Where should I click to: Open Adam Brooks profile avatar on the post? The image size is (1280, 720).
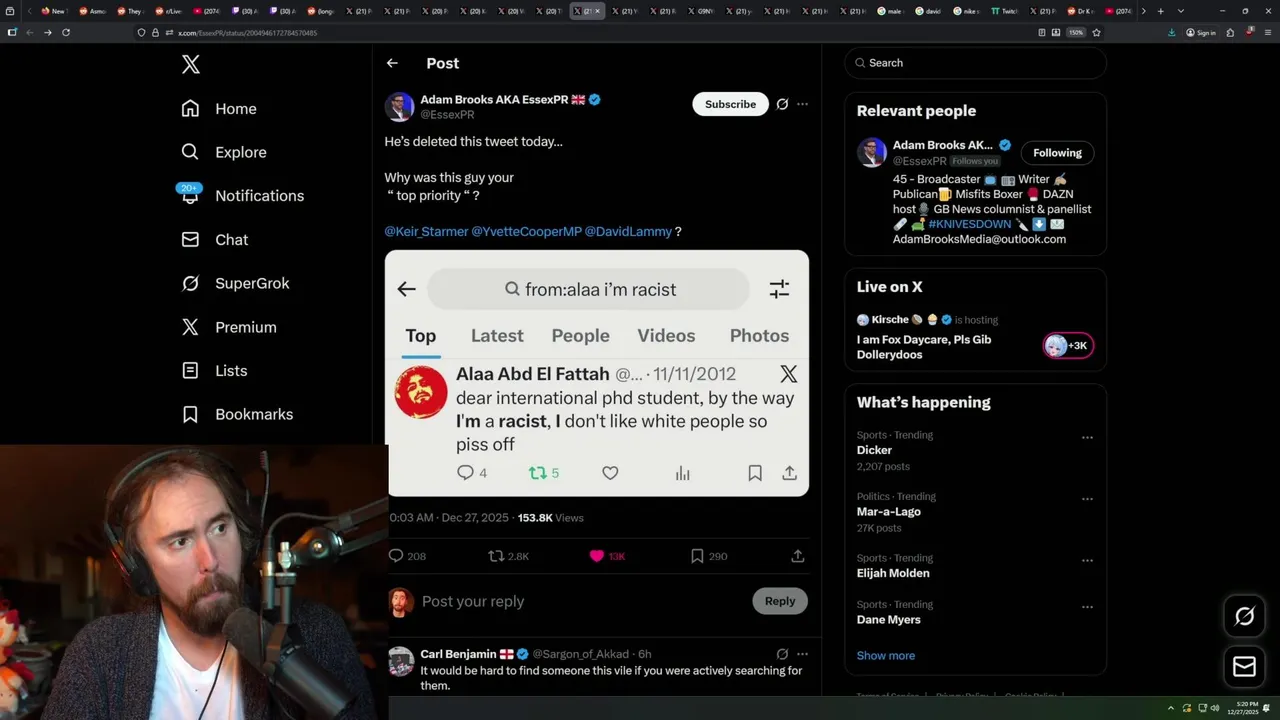[399, 107]
